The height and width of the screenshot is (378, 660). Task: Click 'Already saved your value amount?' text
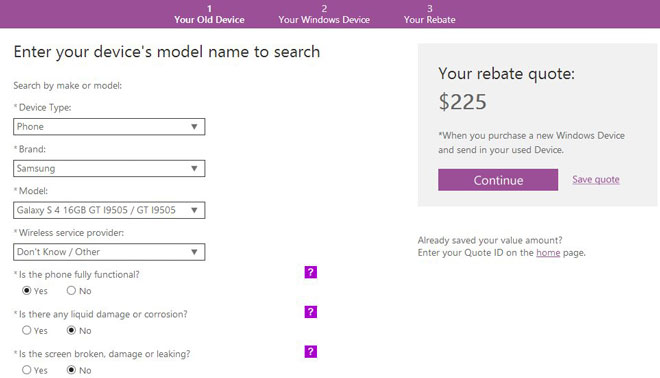point(490,240)
